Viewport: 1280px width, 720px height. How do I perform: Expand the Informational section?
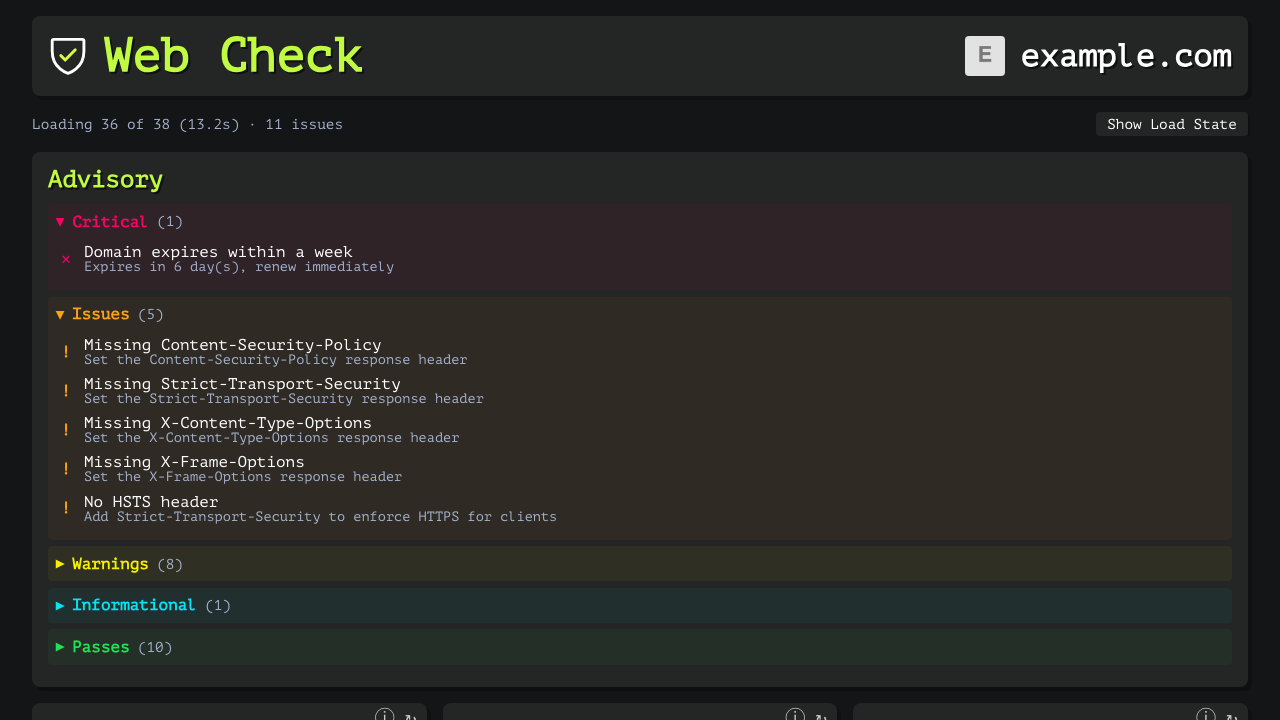coord(640,605)
